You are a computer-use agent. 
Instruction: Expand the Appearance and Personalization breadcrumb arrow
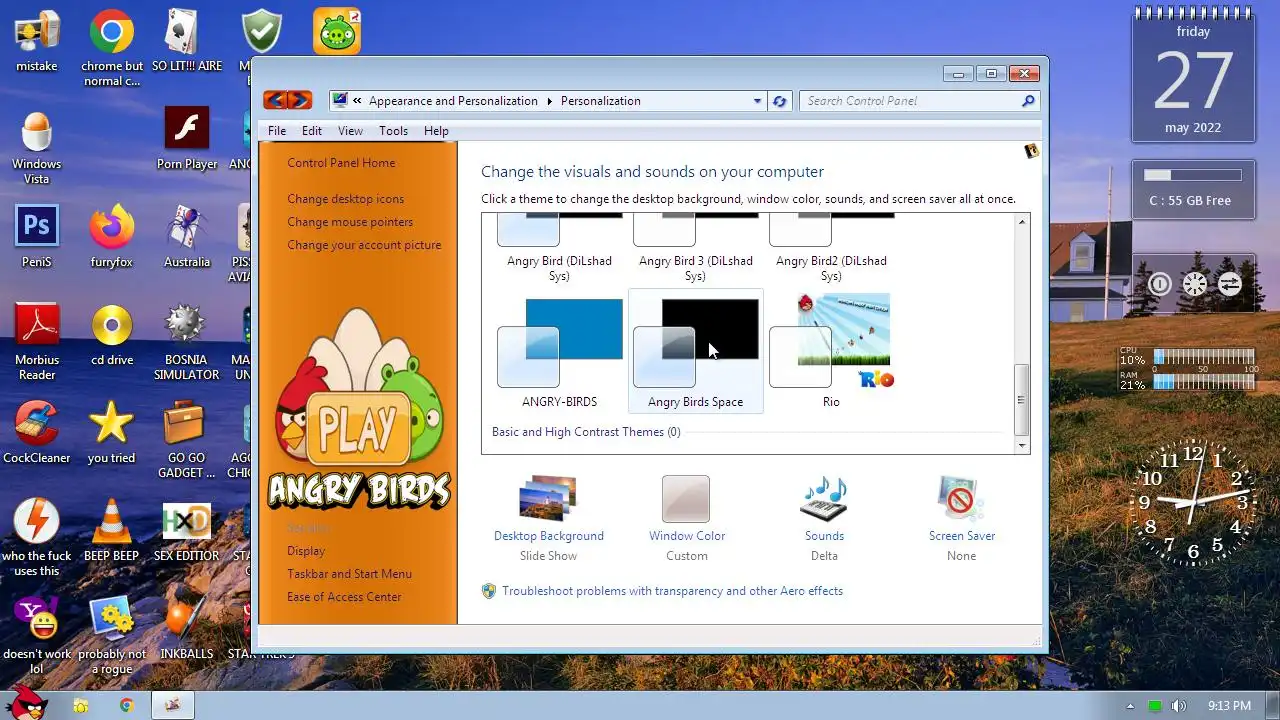pos(548,101)
